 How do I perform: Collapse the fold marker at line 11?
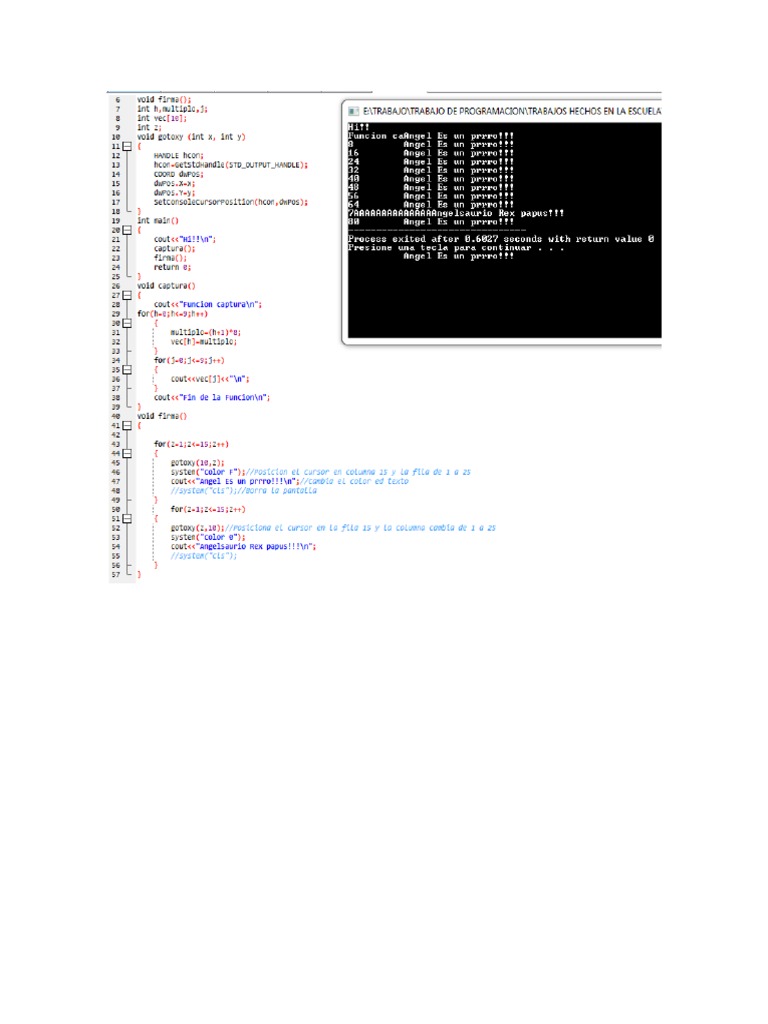(x=127, y=146)
